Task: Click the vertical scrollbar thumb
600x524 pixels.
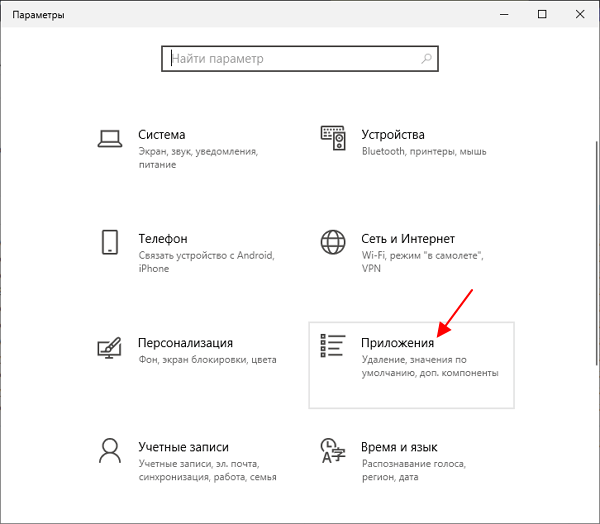Action: [597, 253]
